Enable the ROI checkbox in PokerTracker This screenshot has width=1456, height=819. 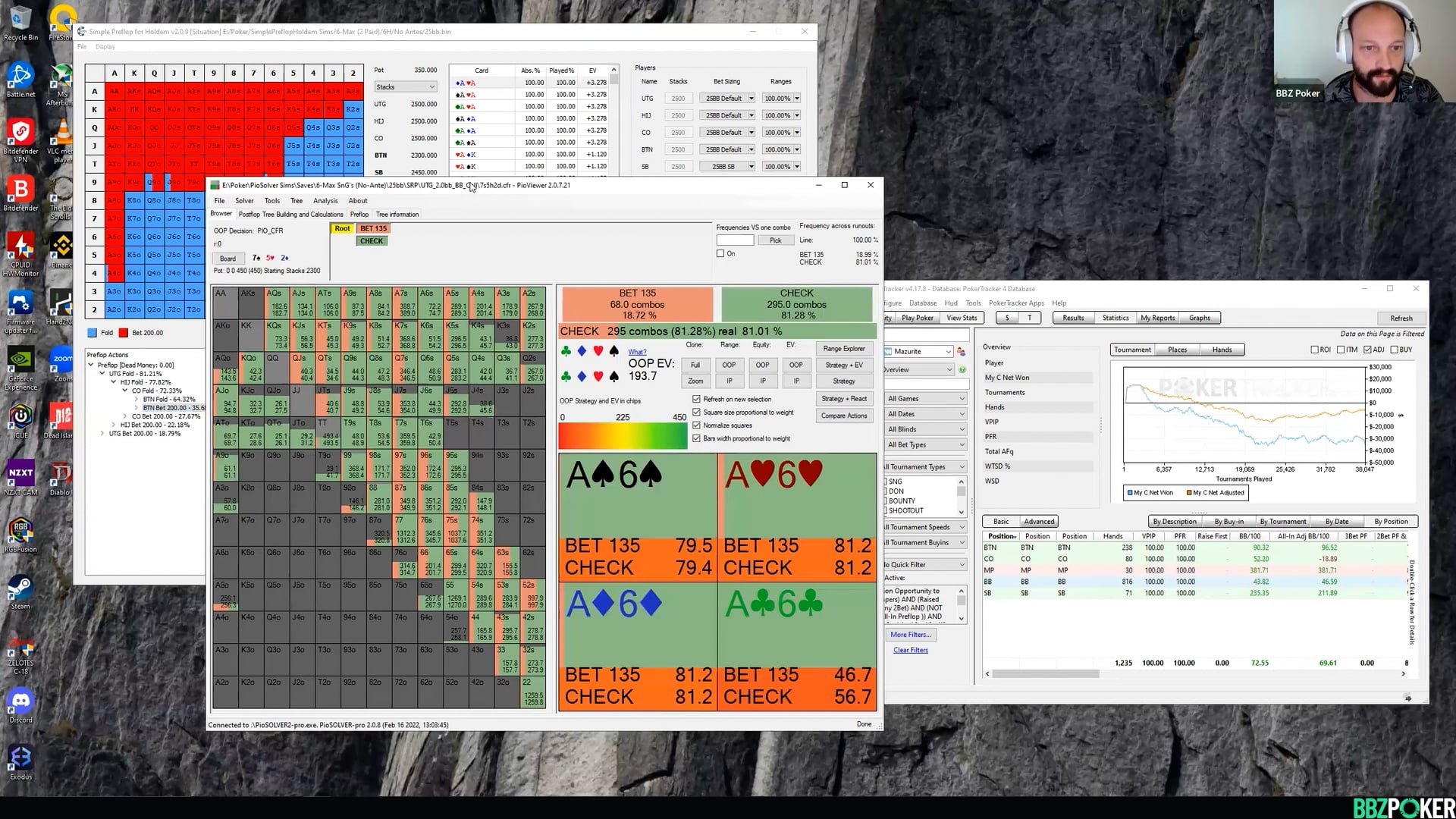point(1316,350)
